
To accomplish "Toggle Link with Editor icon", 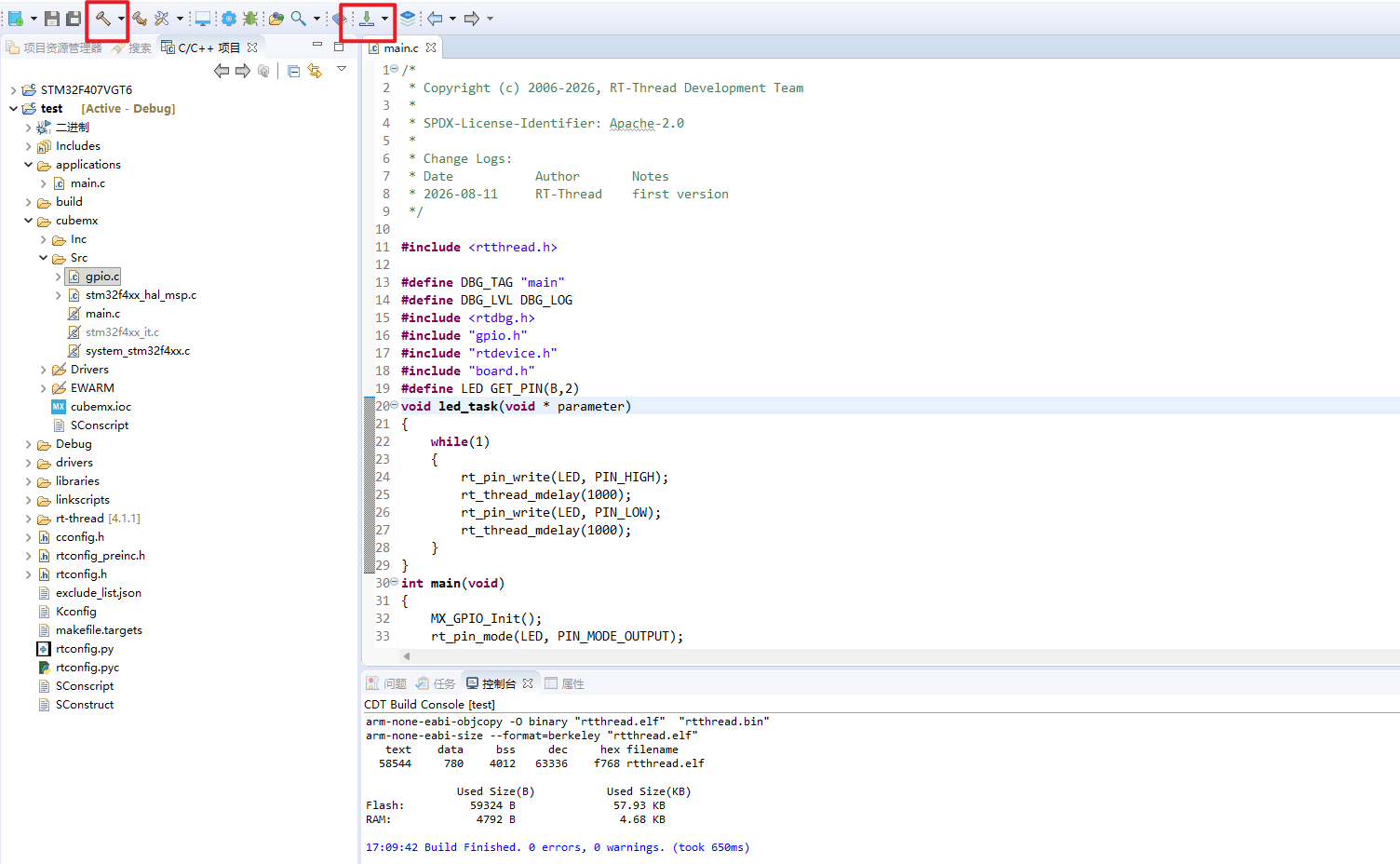I will [315, 71].
